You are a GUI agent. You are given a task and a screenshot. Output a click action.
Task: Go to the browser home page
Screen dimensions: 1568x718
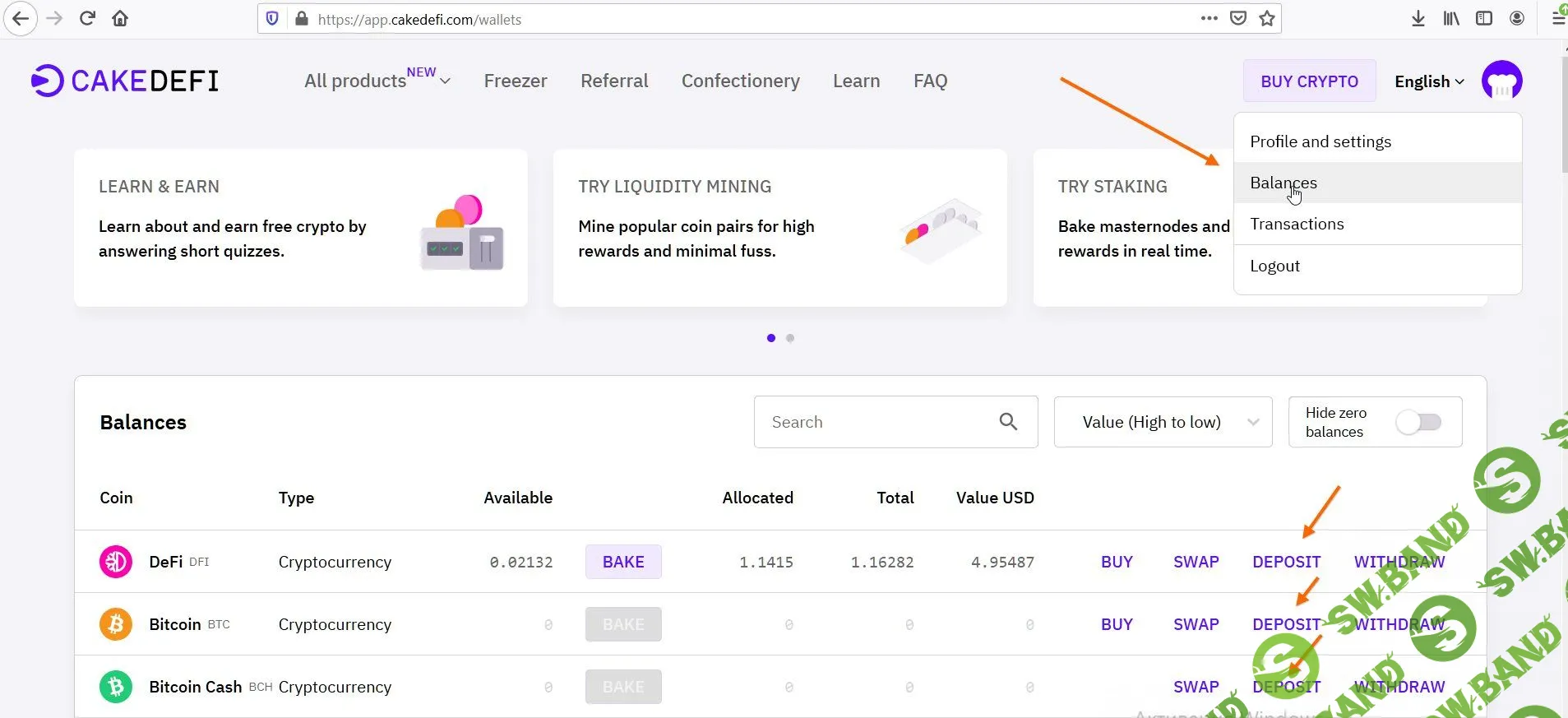(x=120, y=18)
